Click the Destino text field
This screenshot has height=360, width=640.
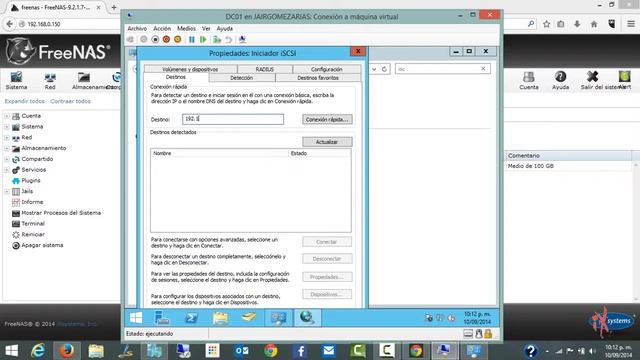[x=233, y=119]
